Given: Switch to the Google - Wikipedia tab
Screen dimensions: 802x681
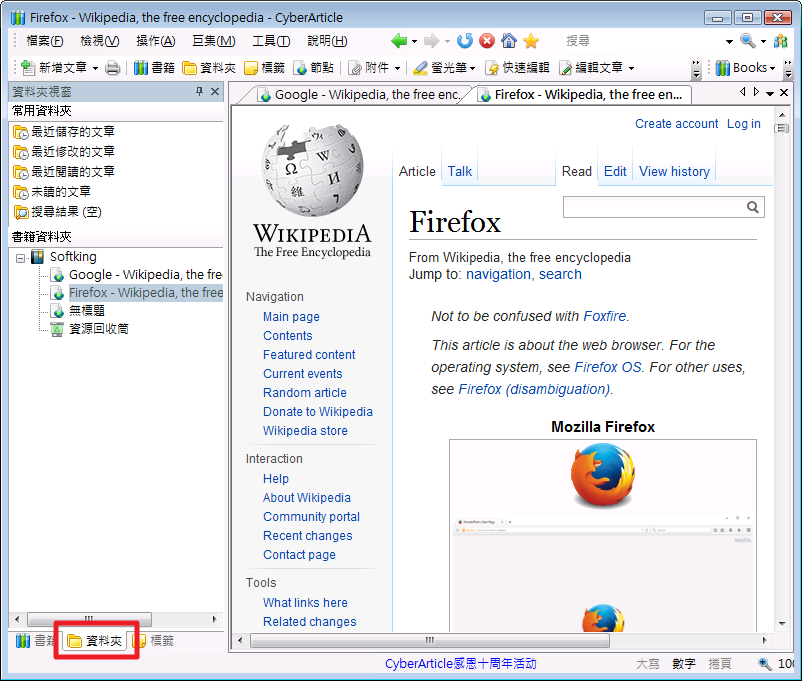Looking at the screenshot, I should tap(359, 95).
